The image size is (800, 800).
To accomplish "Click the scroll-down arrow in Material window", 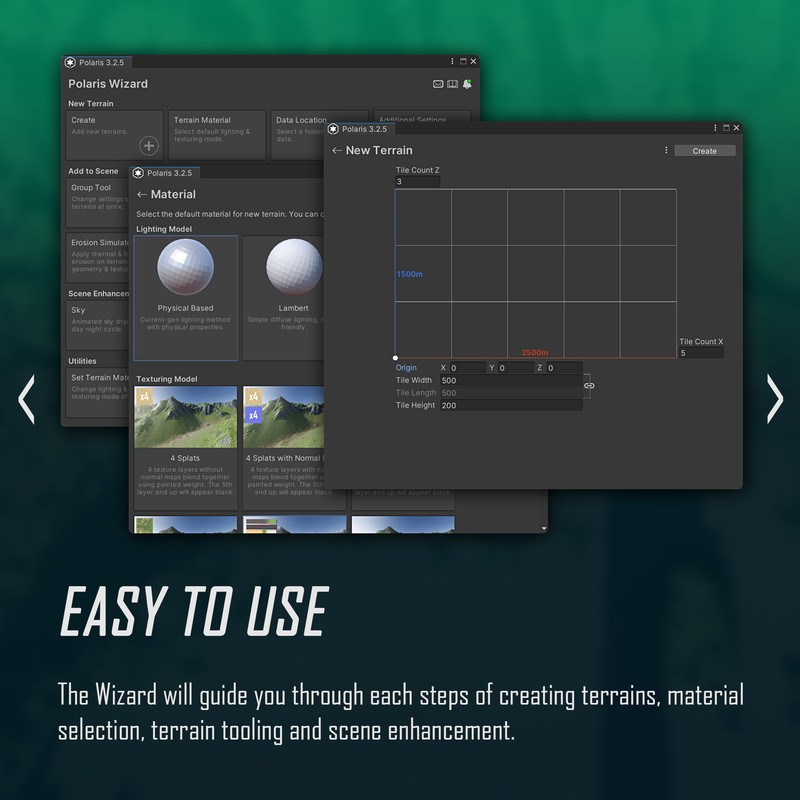I will pyautogui.click(x=544, y=528).
